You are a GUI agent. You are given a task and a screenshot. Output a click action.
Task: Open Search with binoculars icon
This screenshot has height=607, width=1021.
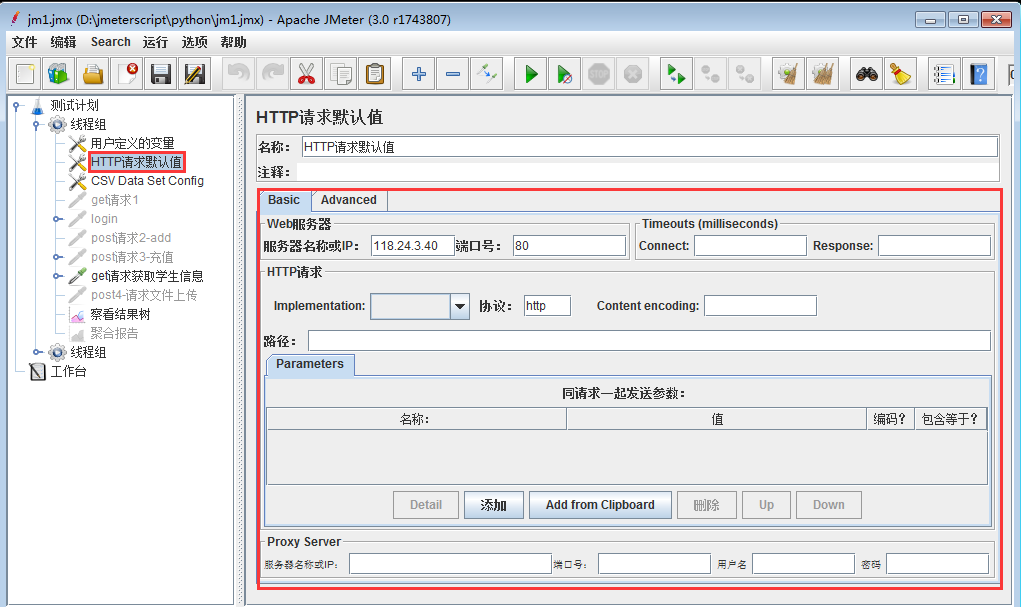click(867, 74)
